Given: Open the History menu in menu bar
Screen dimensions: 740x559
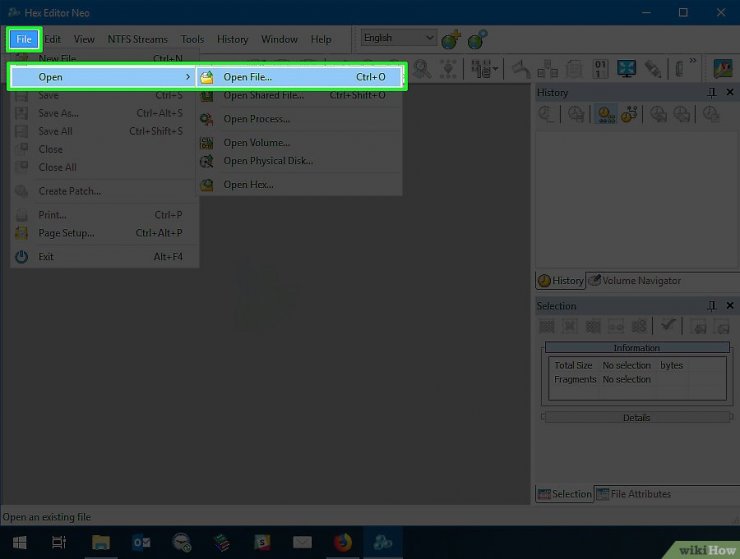Looking at the screenshot, I should (x=232, y=39).
